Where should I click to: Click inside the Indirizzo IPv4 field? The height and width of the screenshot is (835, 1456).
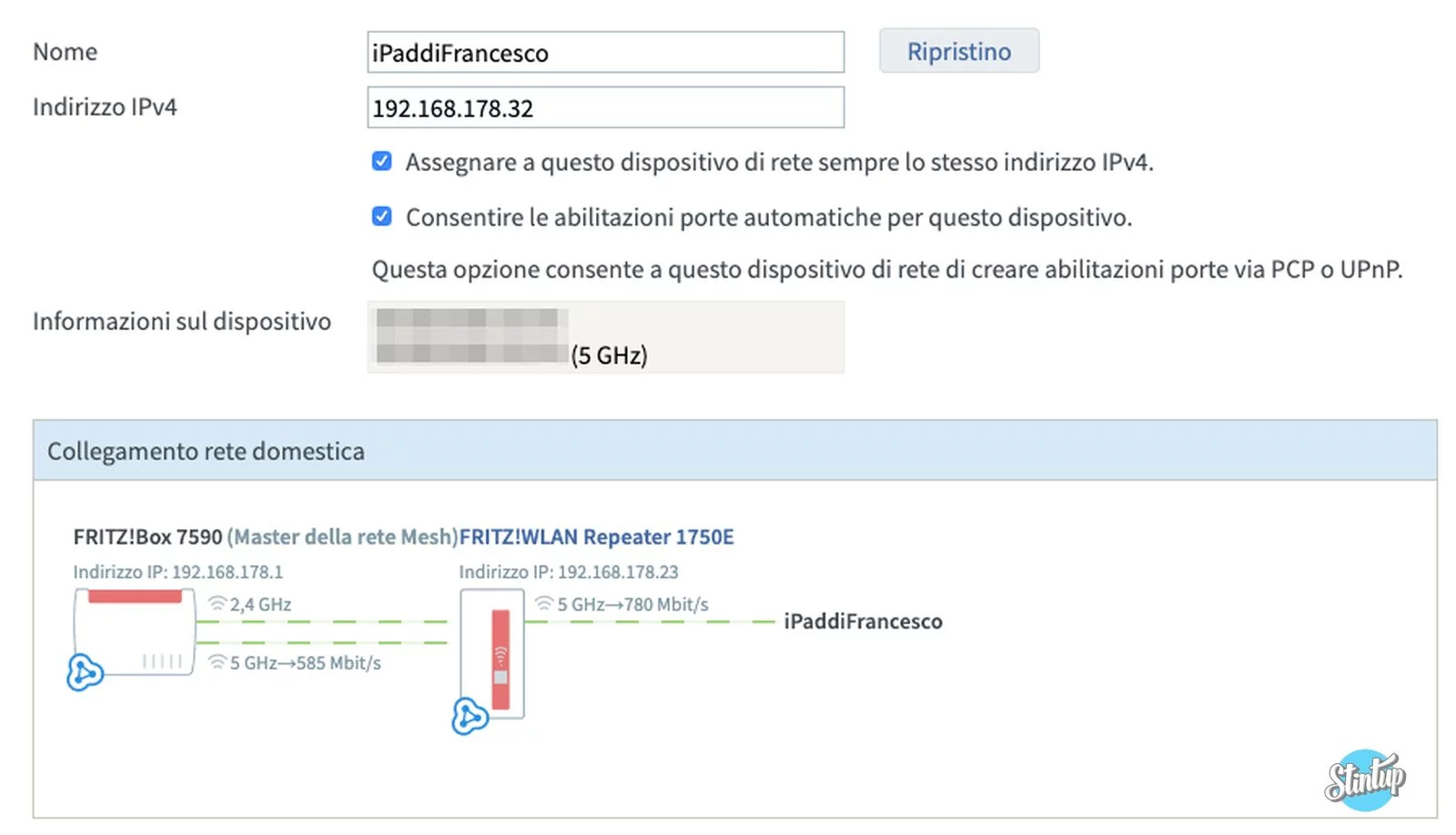point(605,107)
